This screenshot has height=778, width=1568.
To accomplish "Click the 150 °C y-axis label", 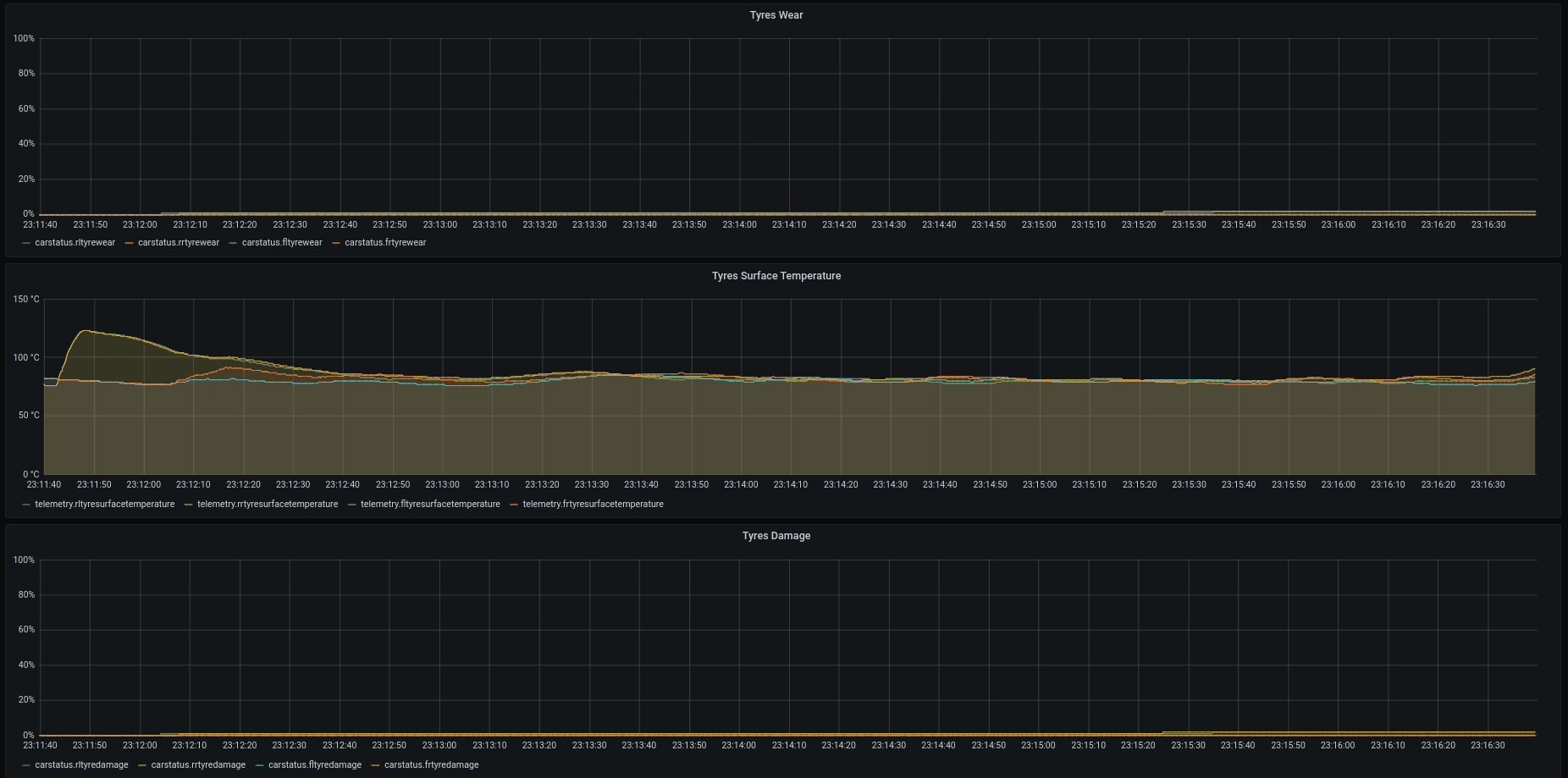I will pos(26,300).
